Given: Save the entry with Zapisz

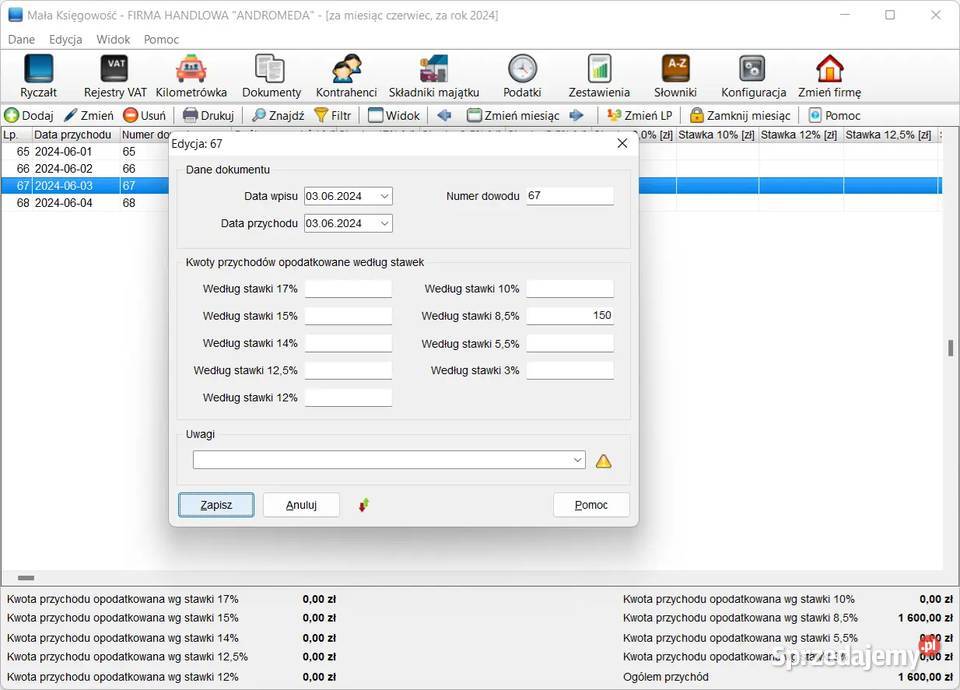Looking at the screenshot, I should coord(216,505).
